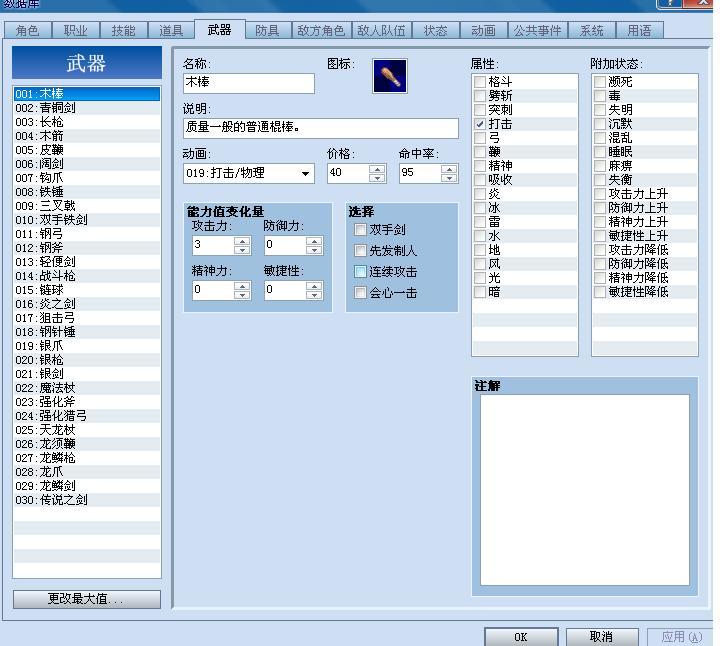Decrease the 价格 value with down arrow
The image size is (720, 646).
(377, 178)
